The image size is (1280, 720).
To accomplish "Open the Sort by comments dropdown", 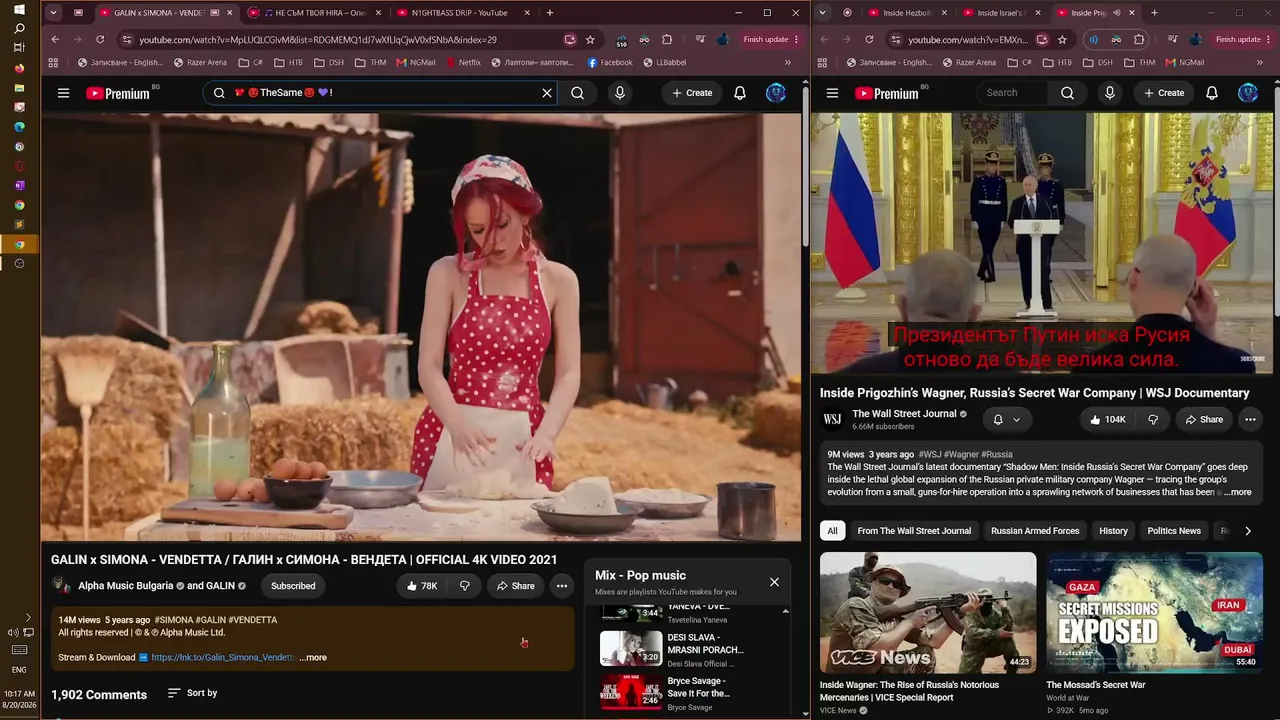I will click(x=192, y=693).
